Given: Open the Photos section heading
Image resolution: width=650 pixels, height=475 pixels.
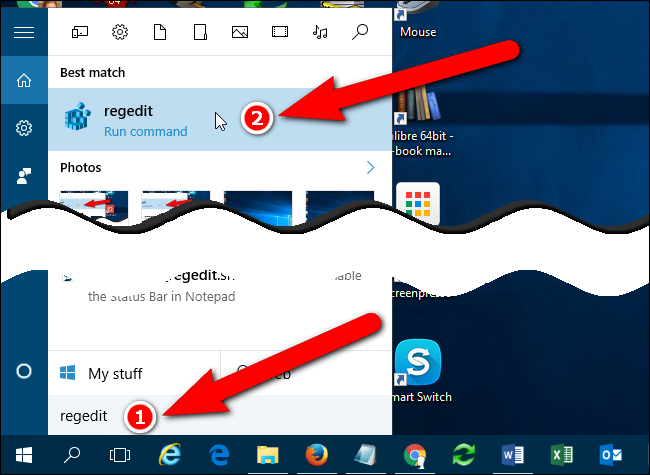Looking at the screenshot, I should click(x=80, y=167).
